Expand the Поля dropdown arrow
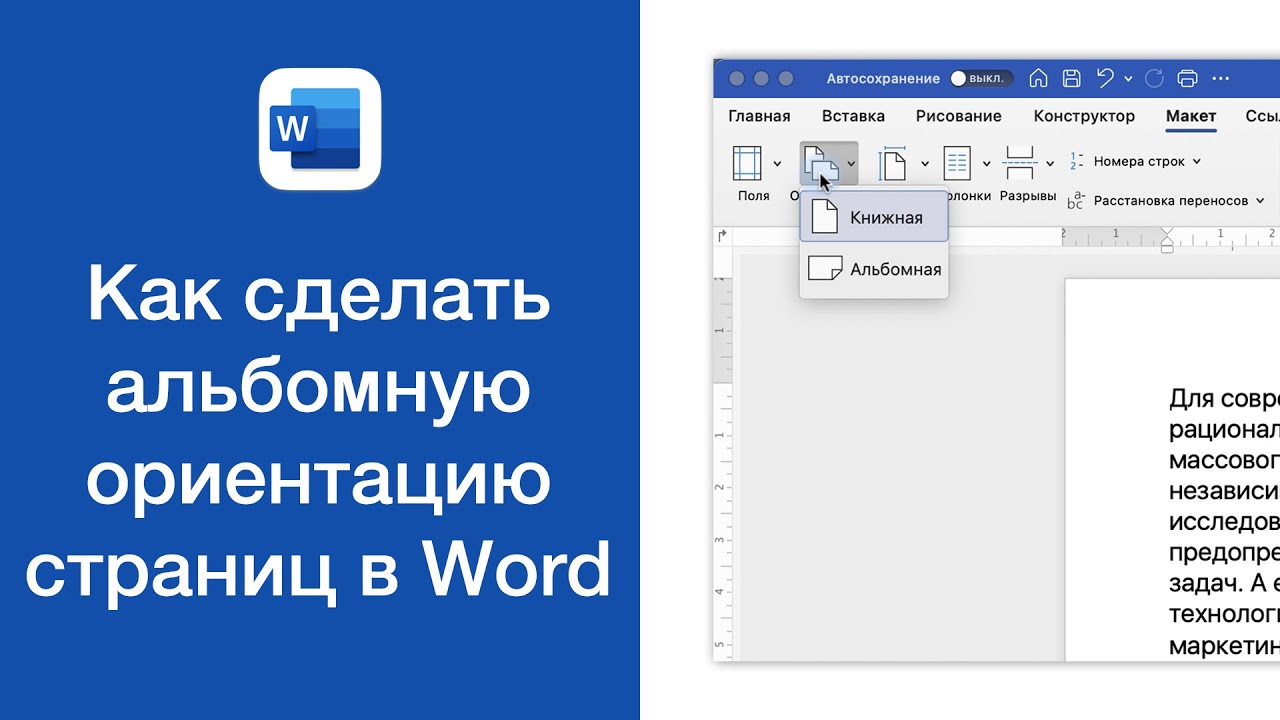Image resolution: width=1280 pixels, height=720 pixels. [777, 163]
